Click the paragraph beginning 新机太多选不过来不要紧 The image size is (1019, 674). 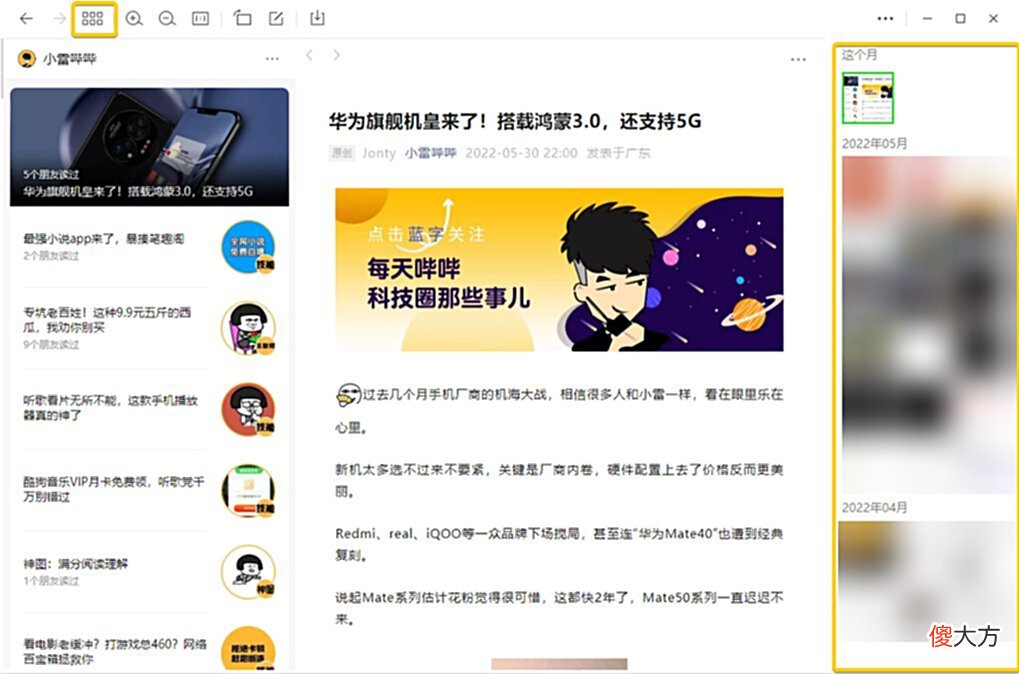pyautogui.click(x=559, y=480)
